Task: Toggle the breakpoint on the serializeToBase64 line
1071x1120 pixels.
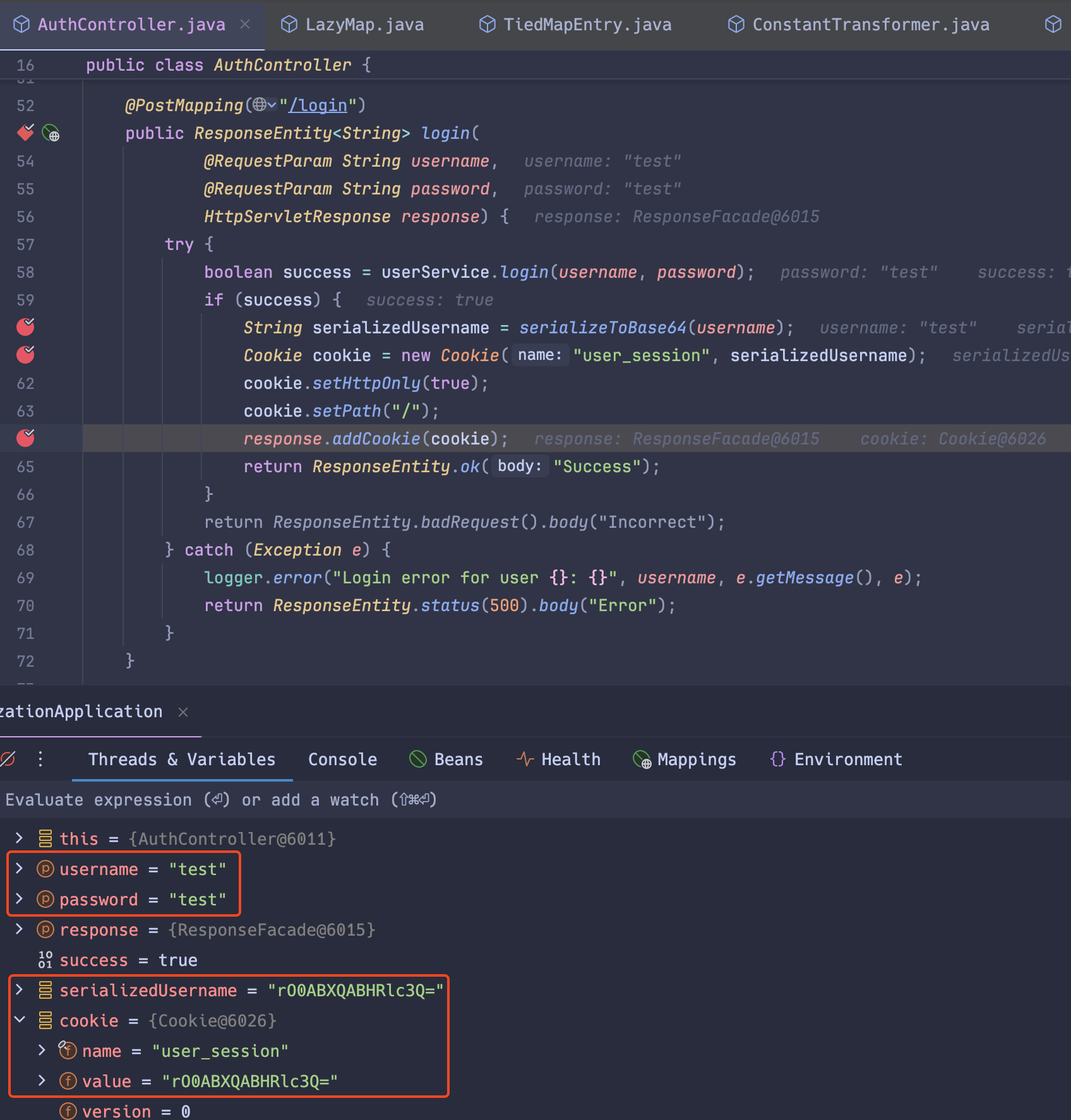Action: click(x=25, y=327)
